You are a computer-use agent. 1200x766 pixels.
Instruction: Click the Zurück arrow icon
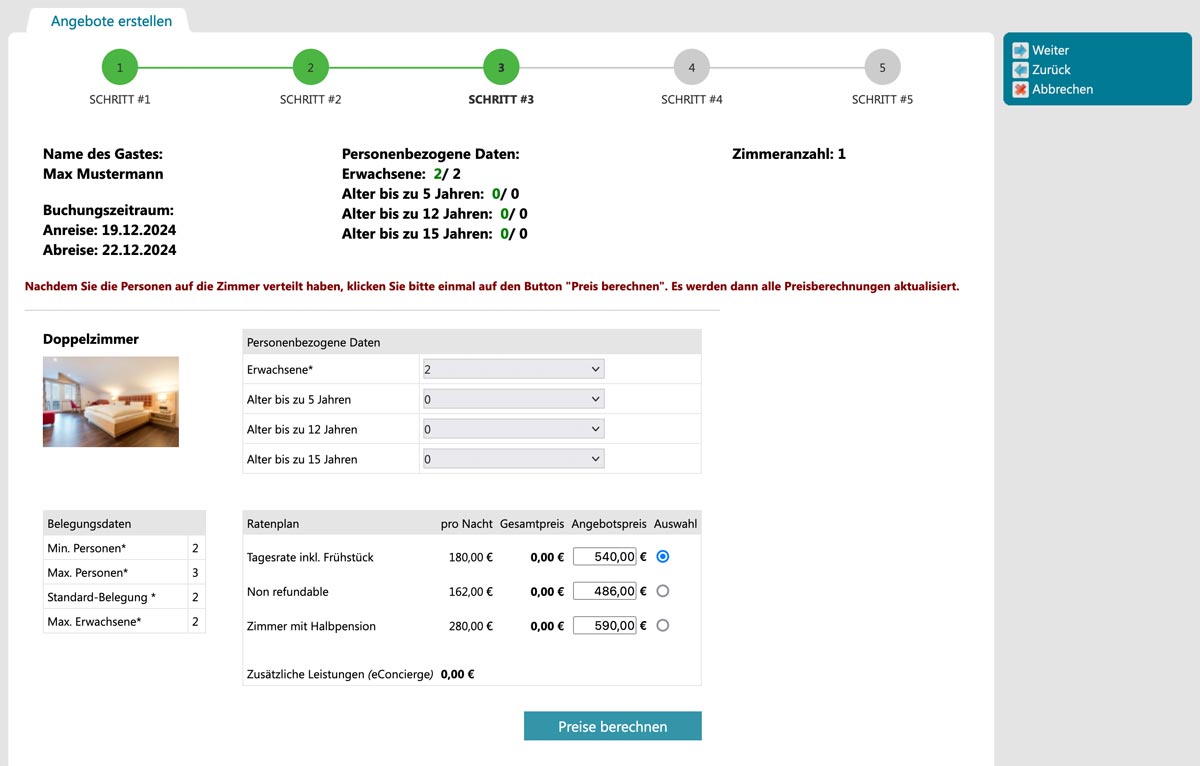click(1020, 70)
